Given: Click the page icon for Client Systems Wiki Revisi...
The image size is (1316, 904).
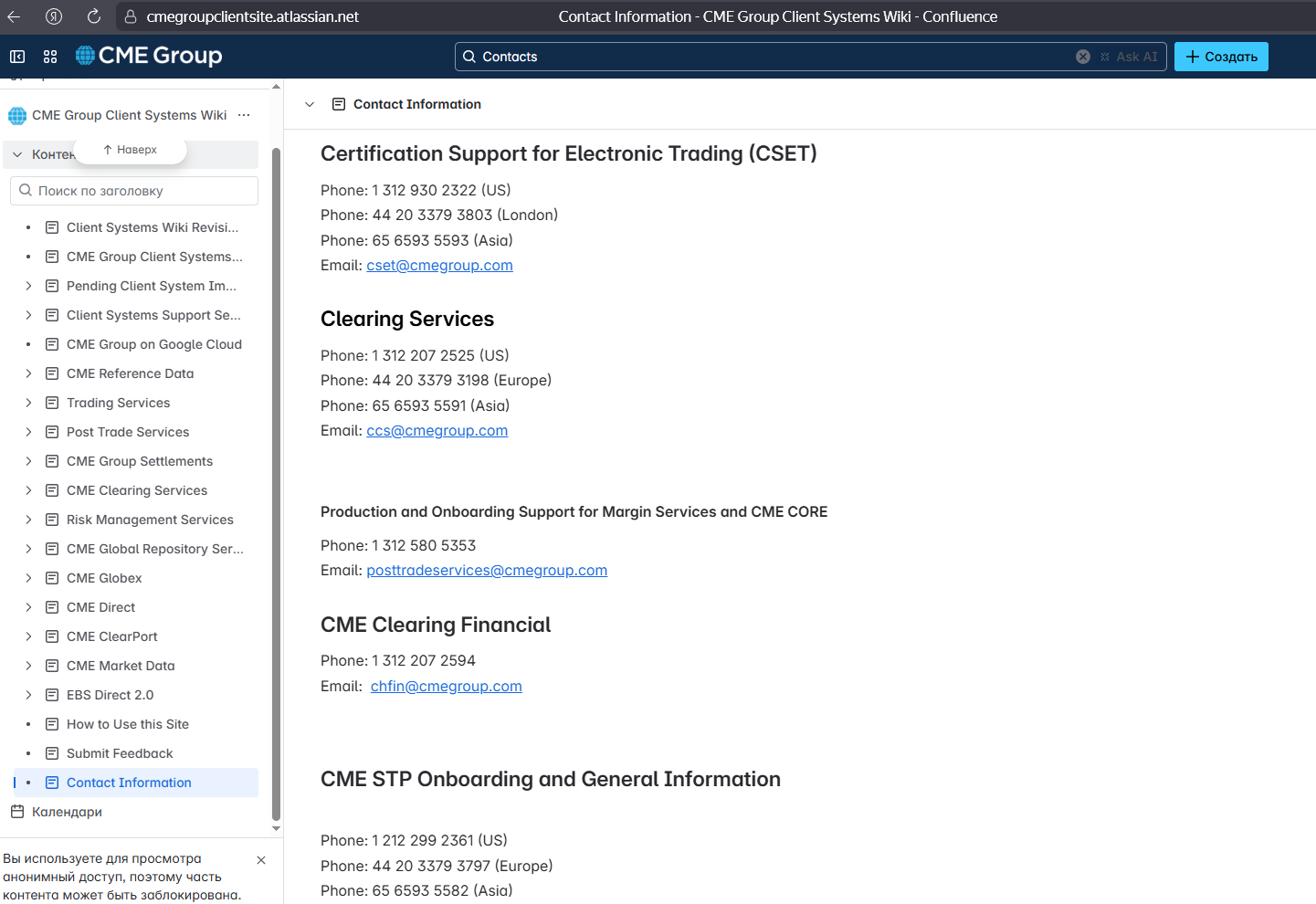Looking at the screenshot, I should pos(52,227).
